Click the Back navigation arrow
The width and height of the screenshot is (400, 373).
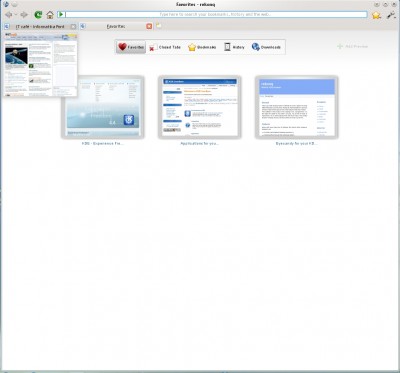tap(9, 15)
